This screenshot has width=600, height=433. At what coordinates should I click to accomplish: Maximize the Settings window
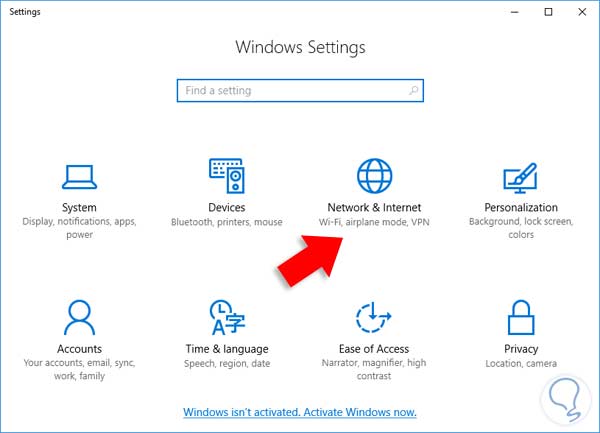(548, 12)
